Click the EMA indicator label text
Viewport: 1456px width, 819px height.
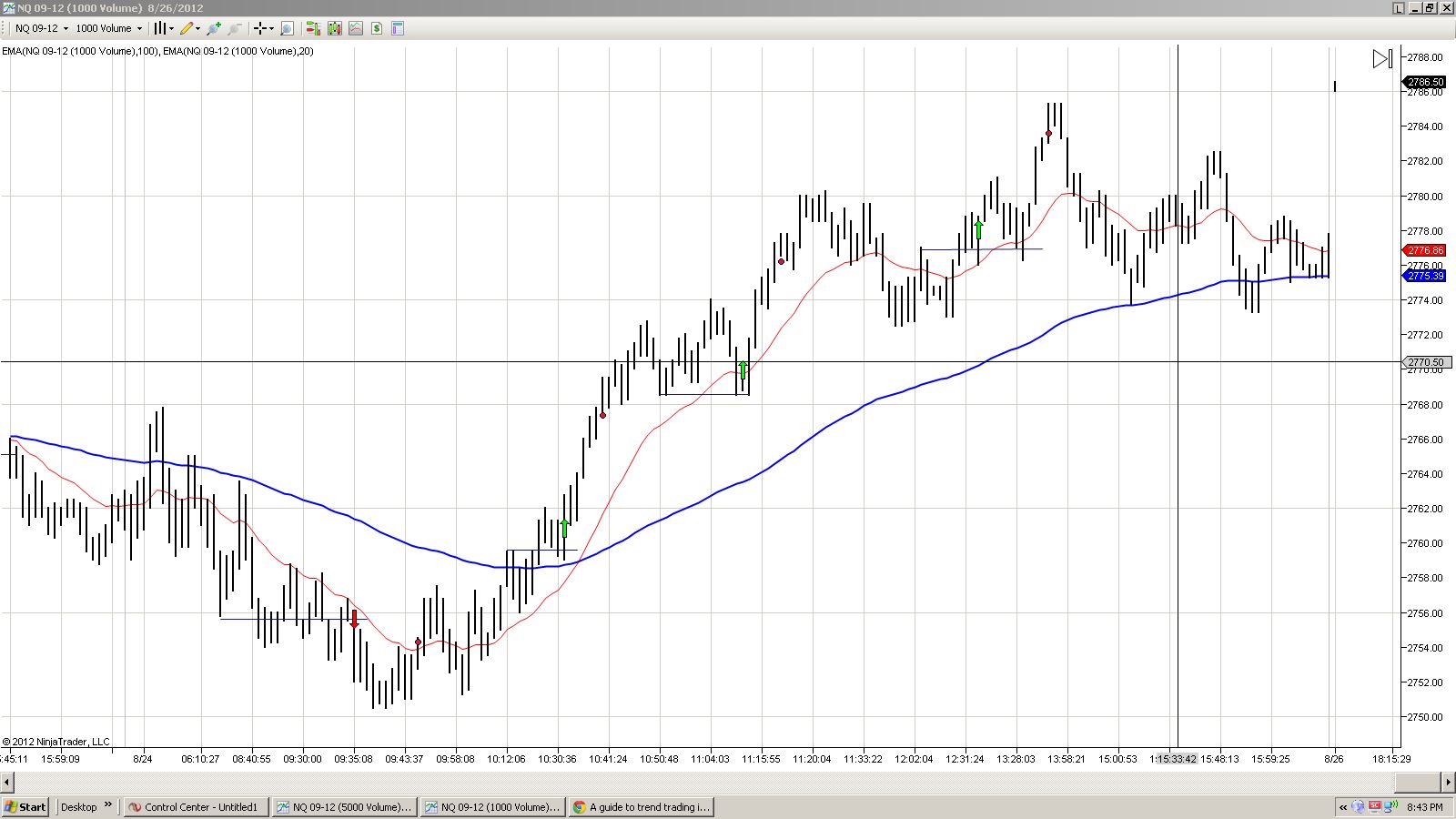157,51
